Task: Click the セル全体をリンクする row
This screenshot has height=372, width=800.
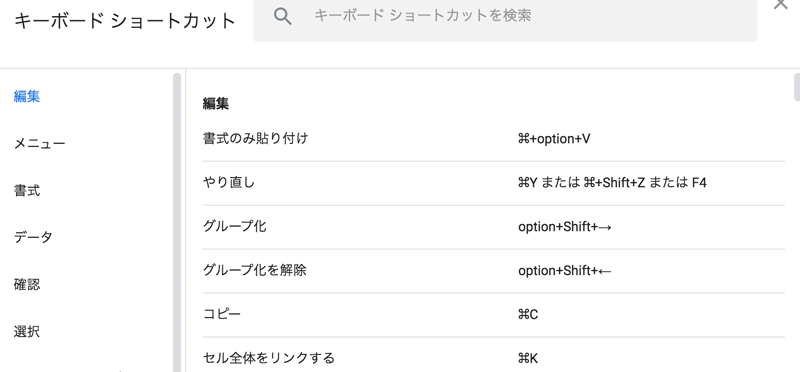Action: pos(493,358)
